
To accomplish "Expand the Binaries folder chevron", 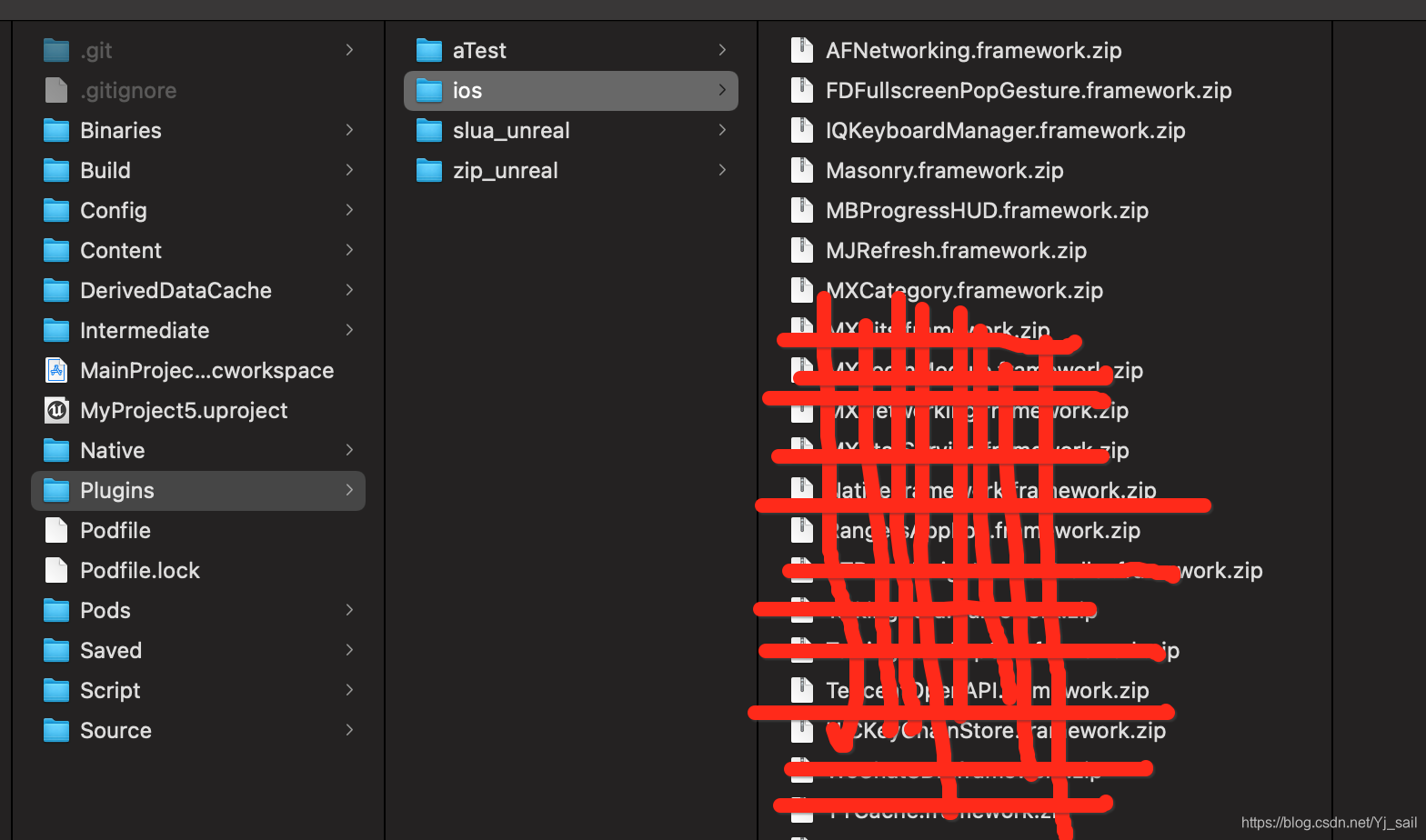I will point(349,130).
